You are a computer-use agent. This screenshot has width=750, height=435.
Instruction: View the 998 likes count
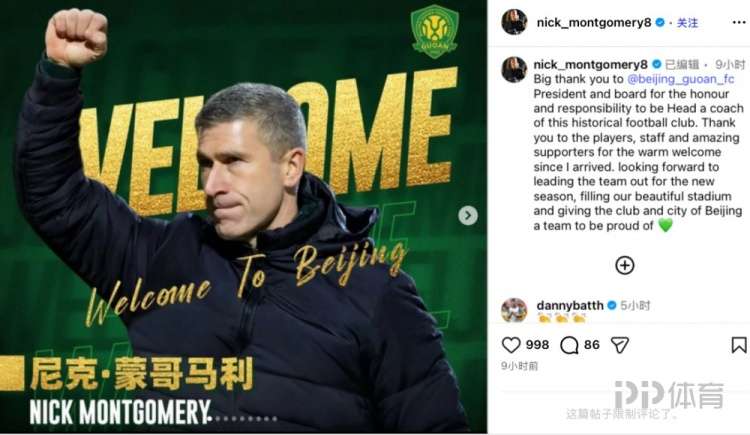pyautogui.click(x=537, y=345)
